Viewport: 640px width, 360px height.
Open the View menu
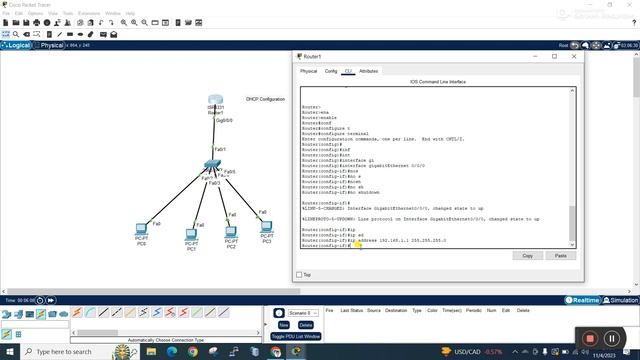coord(53,13)
